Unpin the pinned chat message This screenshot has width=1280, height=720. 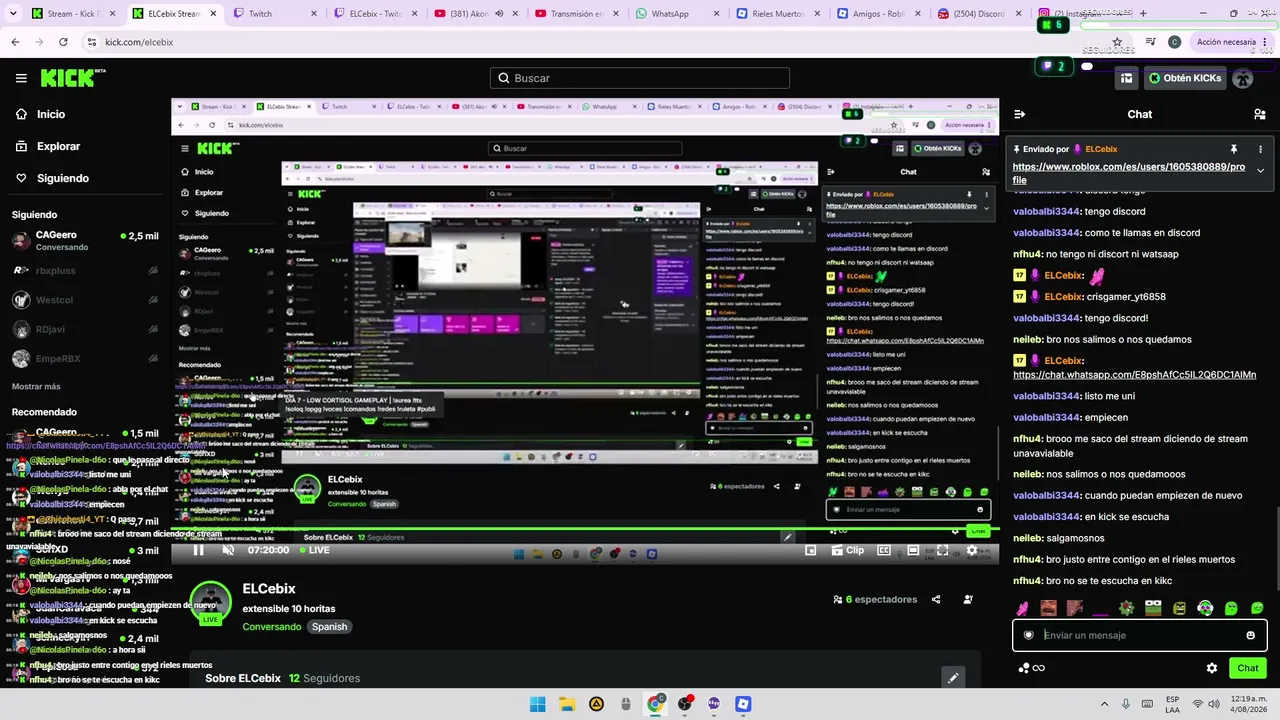click(x=1234, y=149)
